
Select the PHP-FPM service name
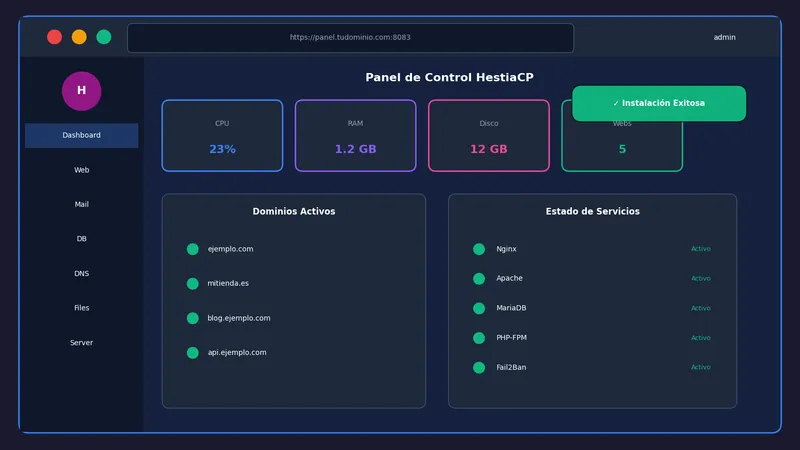pyautogui.click(x=511, y=337)
